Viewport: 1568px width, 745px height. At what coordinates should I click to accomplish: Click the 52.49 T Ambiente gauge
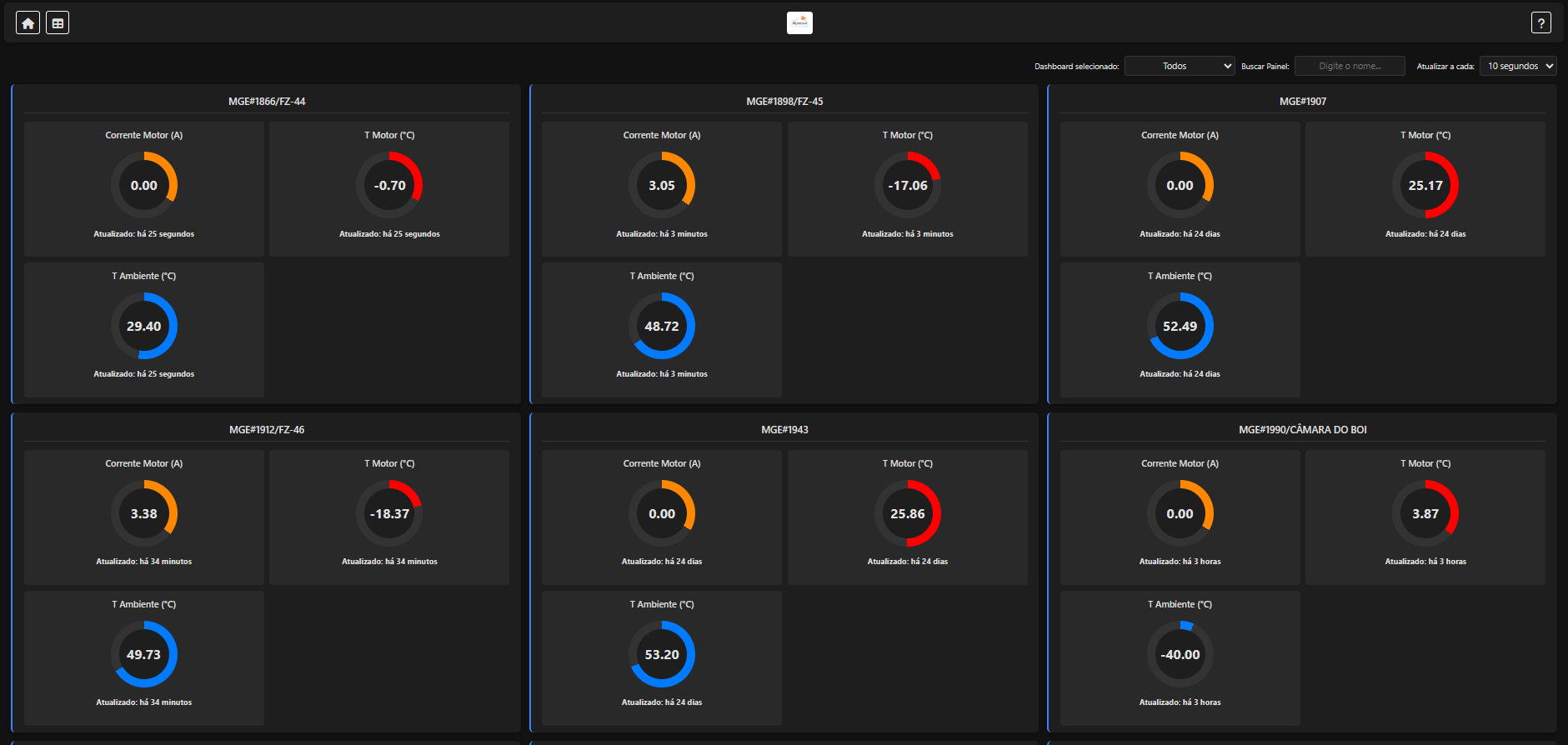tap(1180, 326)
